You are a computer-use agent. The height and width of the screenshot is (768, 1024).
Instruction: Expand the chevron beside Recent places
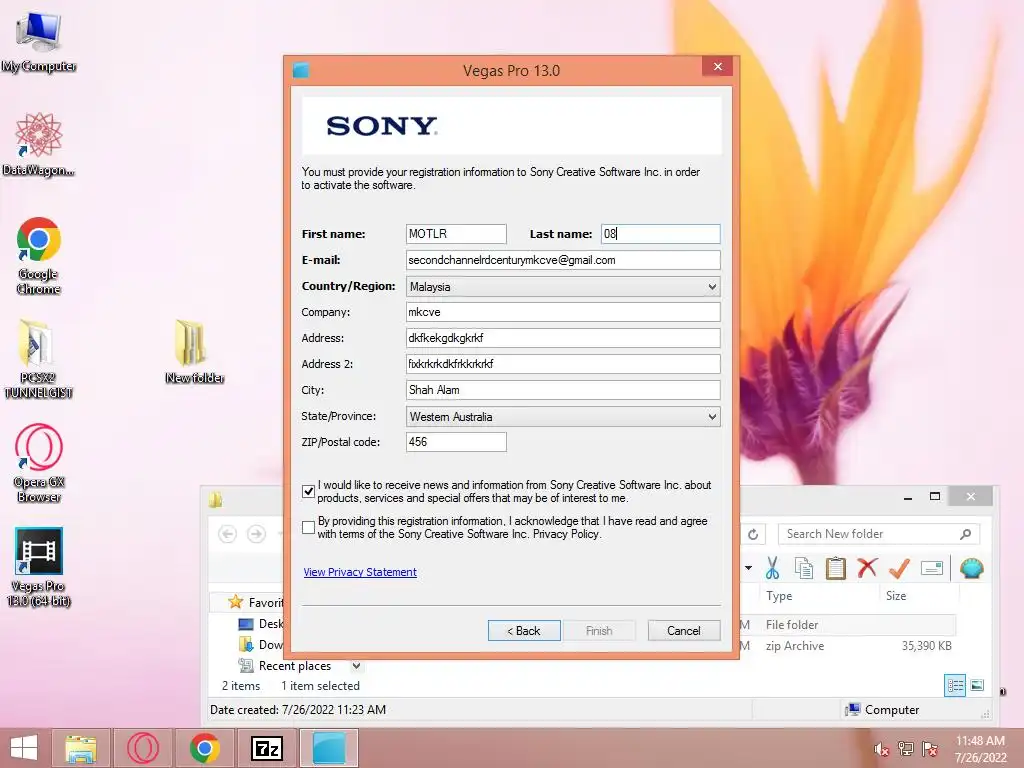point(356,666)
